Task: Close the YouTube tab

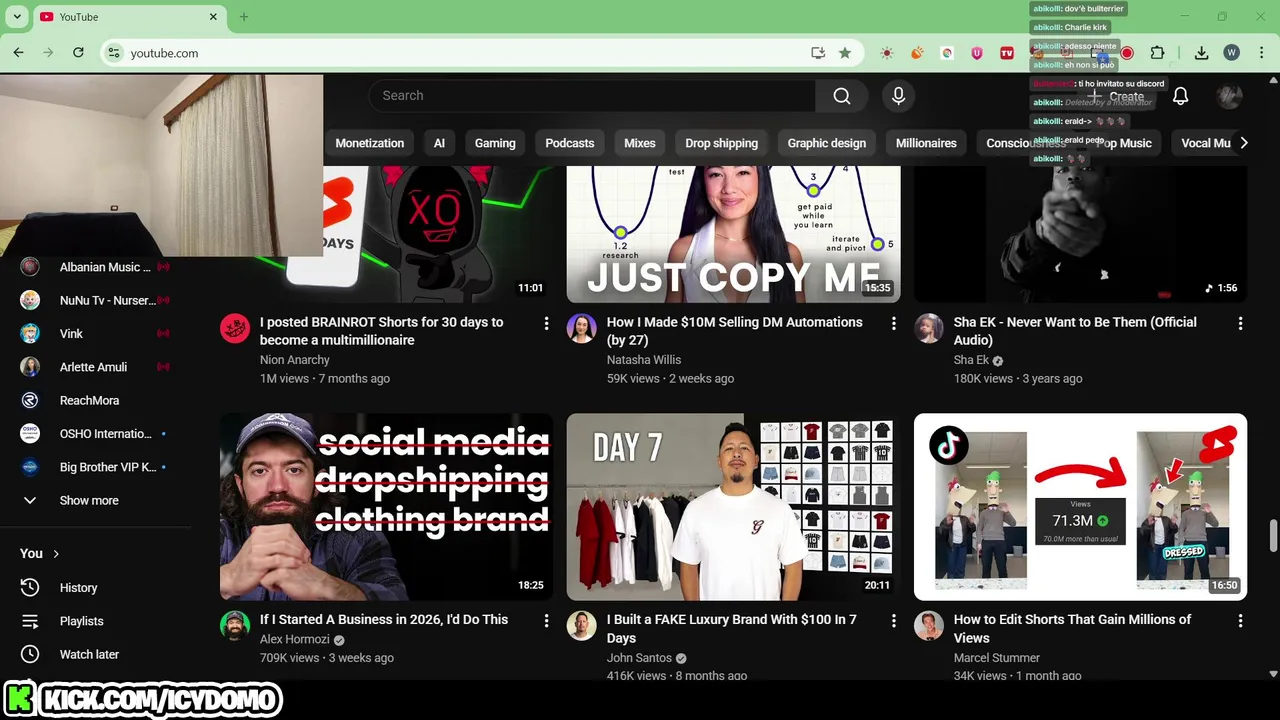Action: click(213, 17)
